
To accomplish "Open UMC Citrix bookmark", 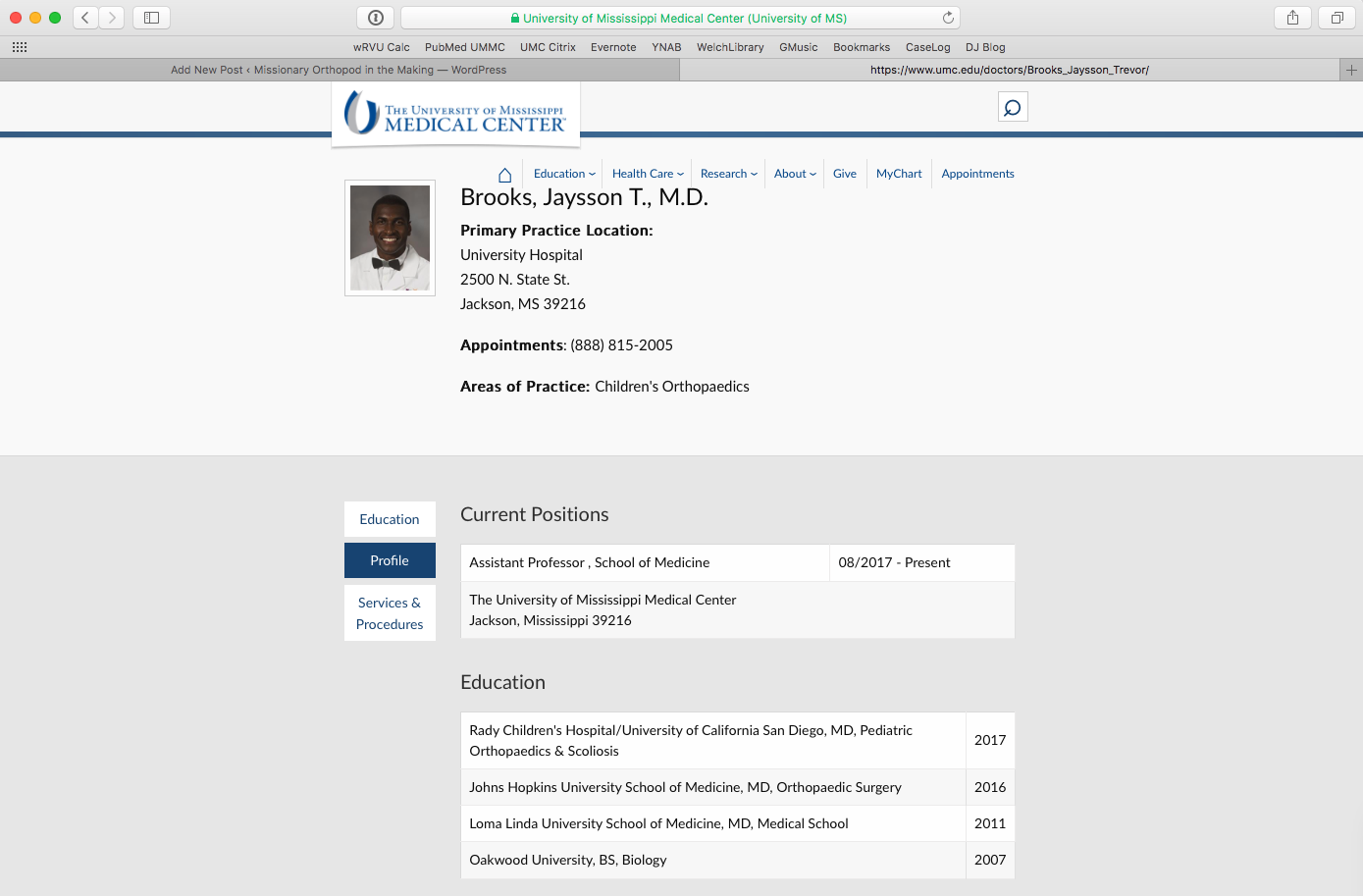I will point(548,47).
